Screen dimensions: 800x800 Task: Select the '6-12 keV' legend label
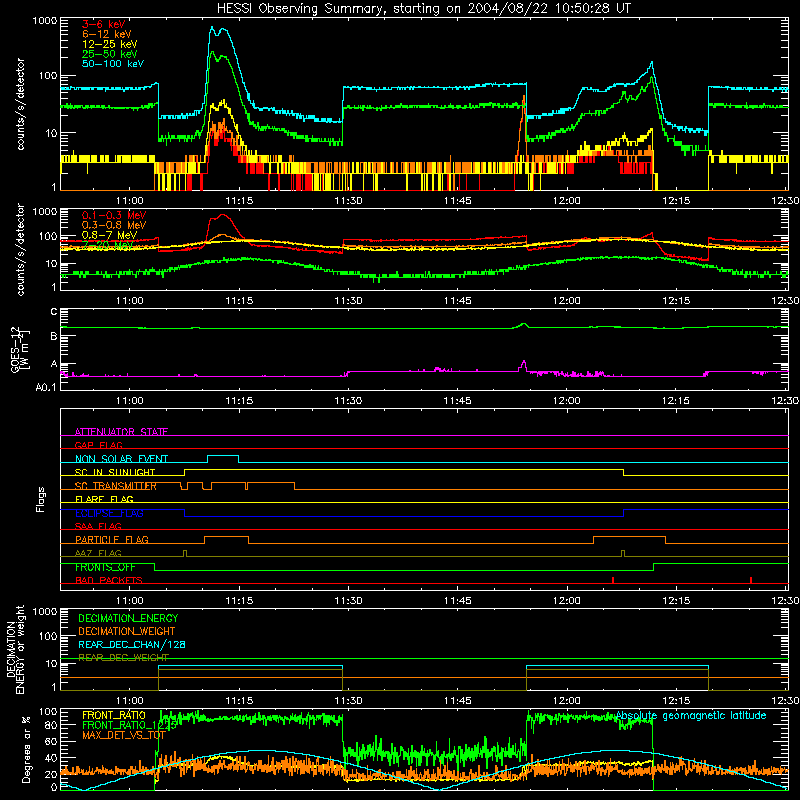coord(107,34)
